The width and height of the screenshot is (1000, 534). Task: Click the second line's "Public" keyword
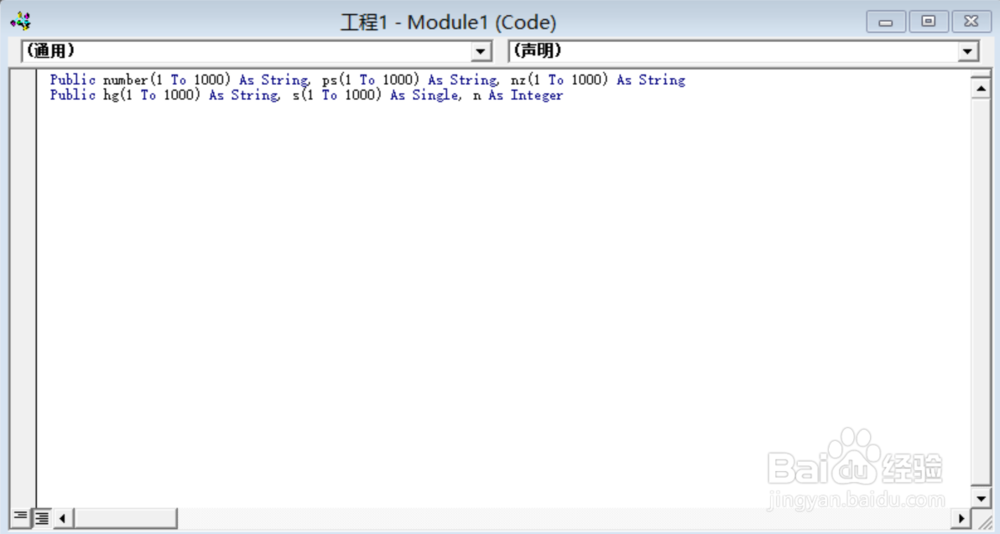point(73,96)
